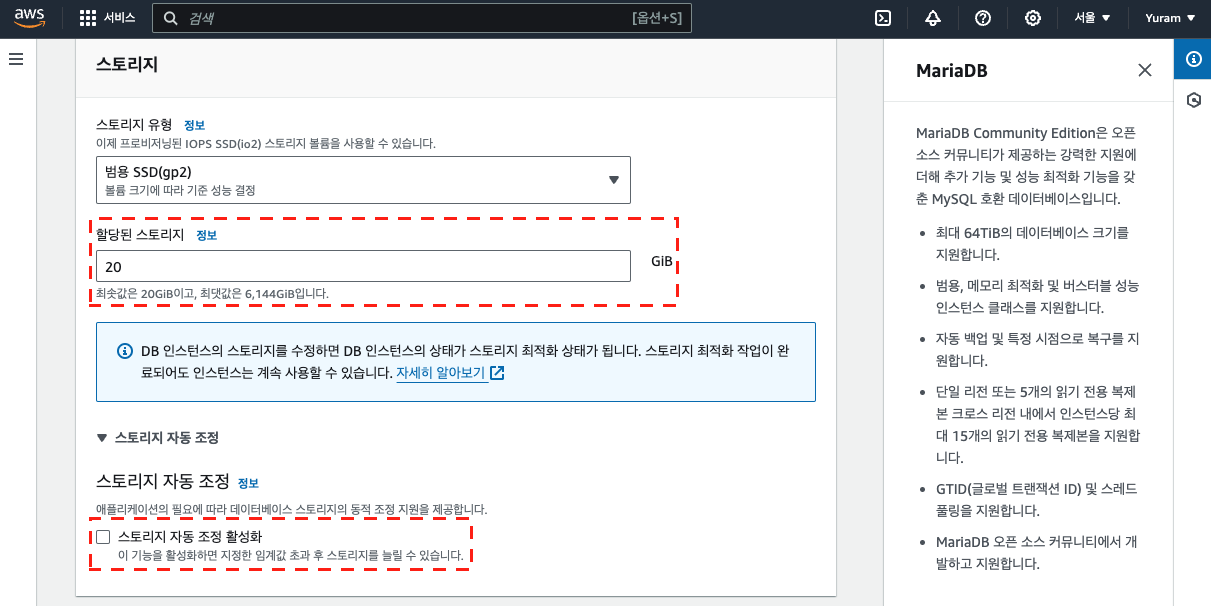Click the bullet about GTID and 스레드 풀링
The image size is (1211, 606).
pyautogui.click(x=1036, y=499)
